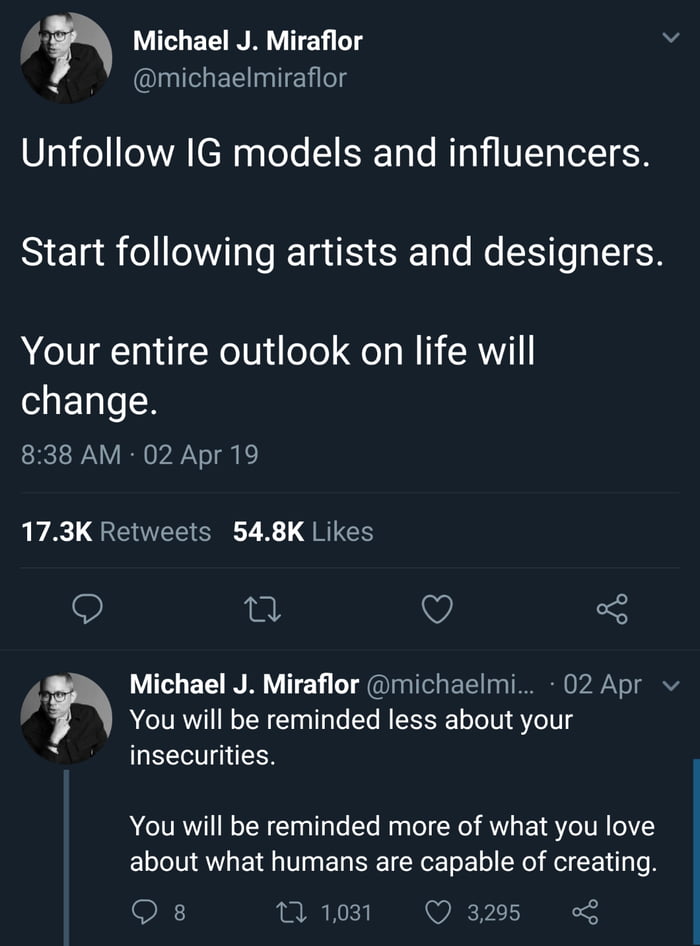Click the reply icon on the main tweet
Screen dimensions: 700x946
click(x=87, y=606)
